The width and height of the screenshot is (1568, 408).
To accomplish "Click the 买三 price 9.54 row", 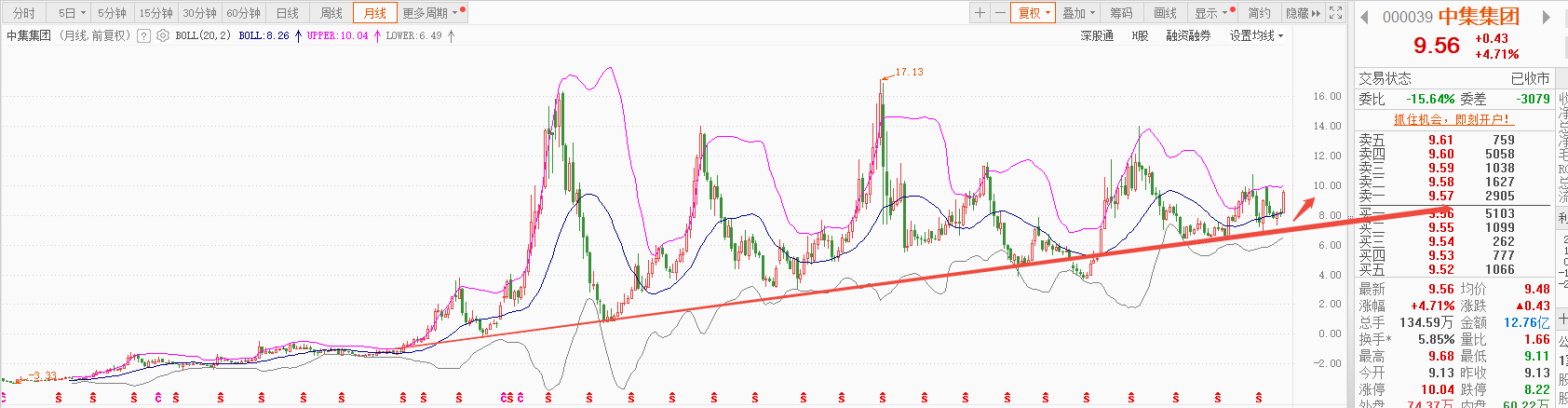I will 1453,241.
